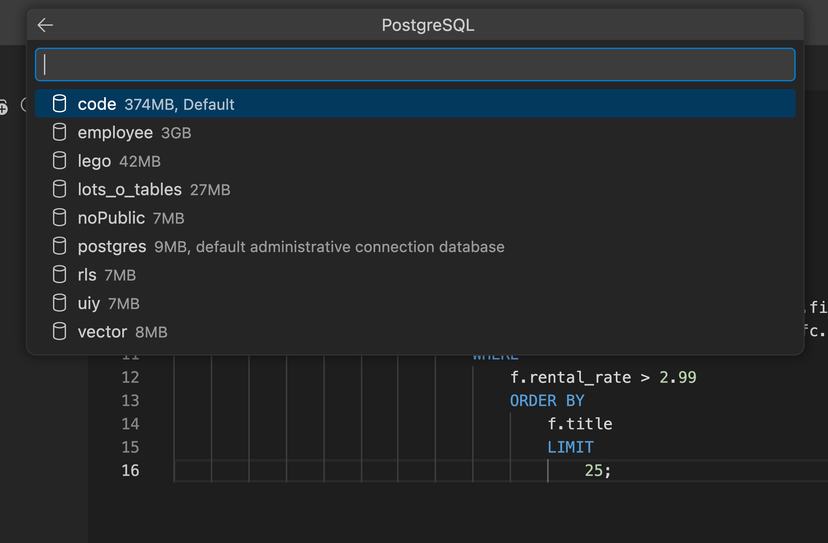Click the database icon beside postgres
Viewport: 828px width, 543px height.
pyautogui.click(x=60, y=246)
